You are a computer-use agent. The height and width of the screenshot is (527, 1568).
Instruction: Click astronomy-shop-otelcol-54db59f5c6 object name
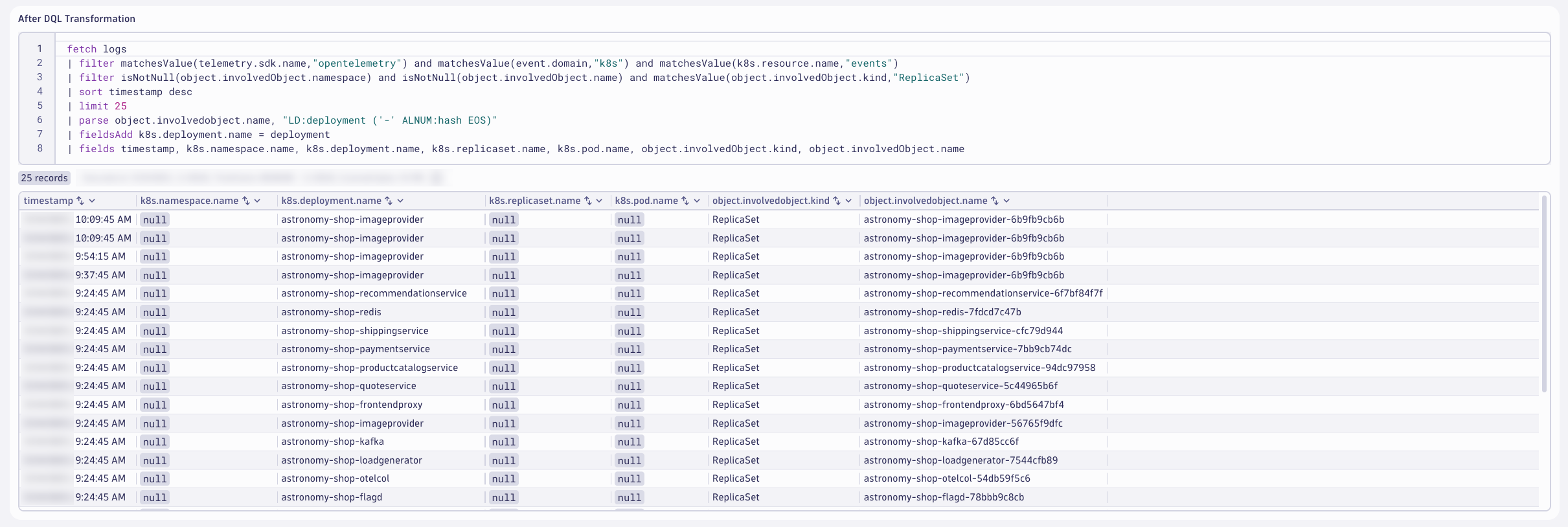947,478
